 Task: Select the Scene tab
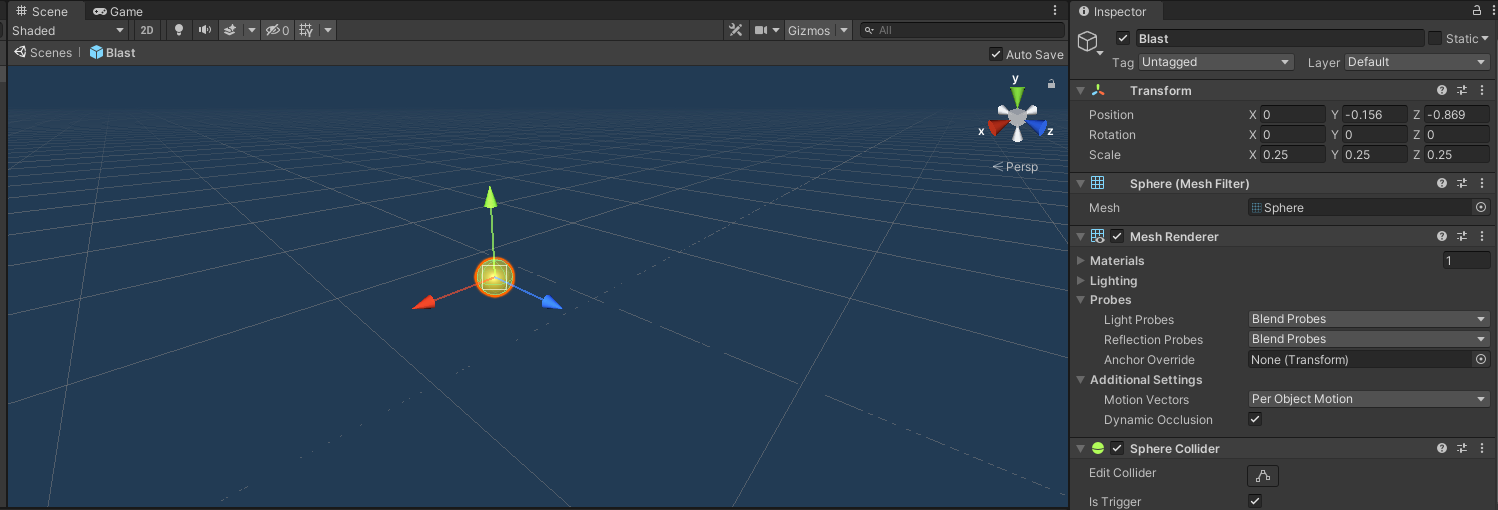tap(42, 11)
